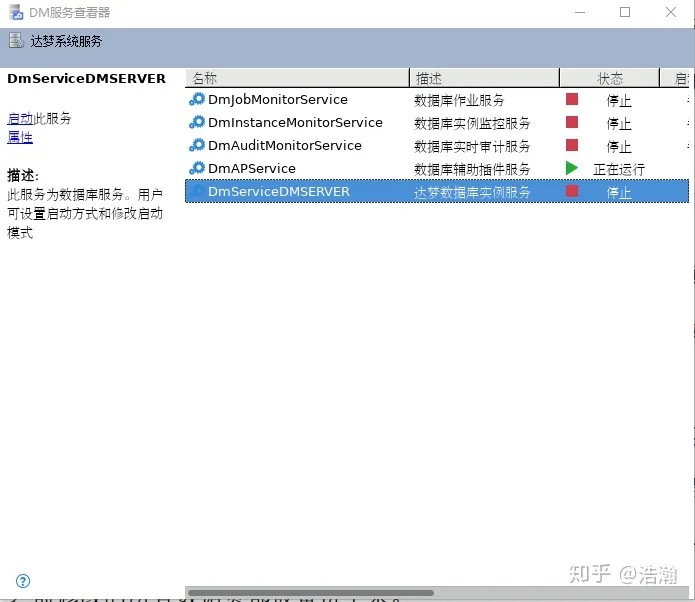
Task: Select the DmAPService name
Action: pyautogui.click(x=252, y=168)
